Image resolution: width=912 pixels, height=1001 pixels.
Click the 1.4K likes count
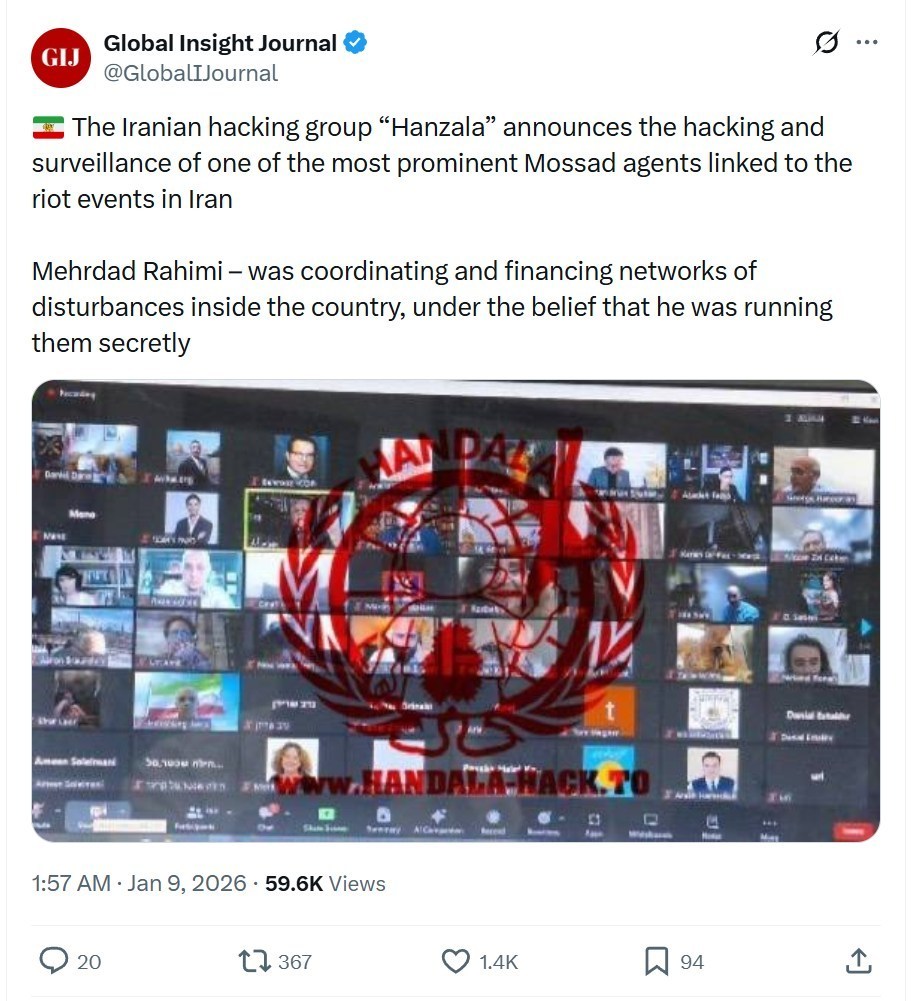[498, 961]
